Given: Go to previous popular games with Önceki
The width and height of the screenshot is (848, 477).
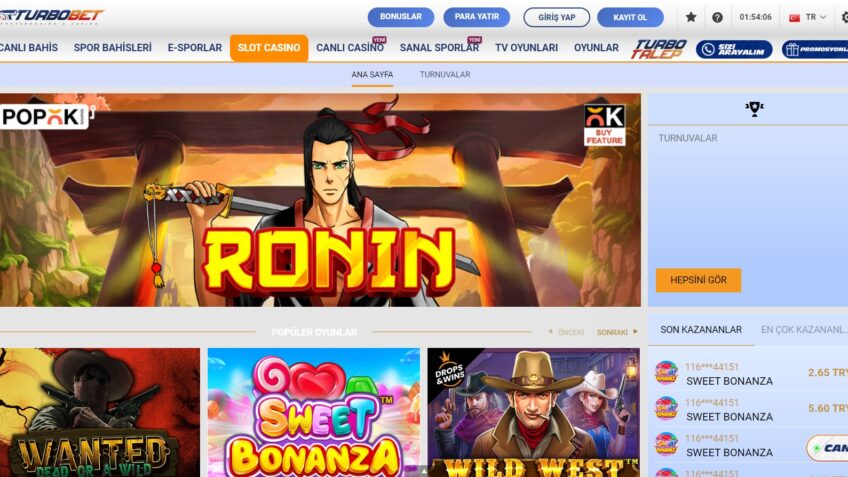Looking at the screenshot, I should coord(566,332).
